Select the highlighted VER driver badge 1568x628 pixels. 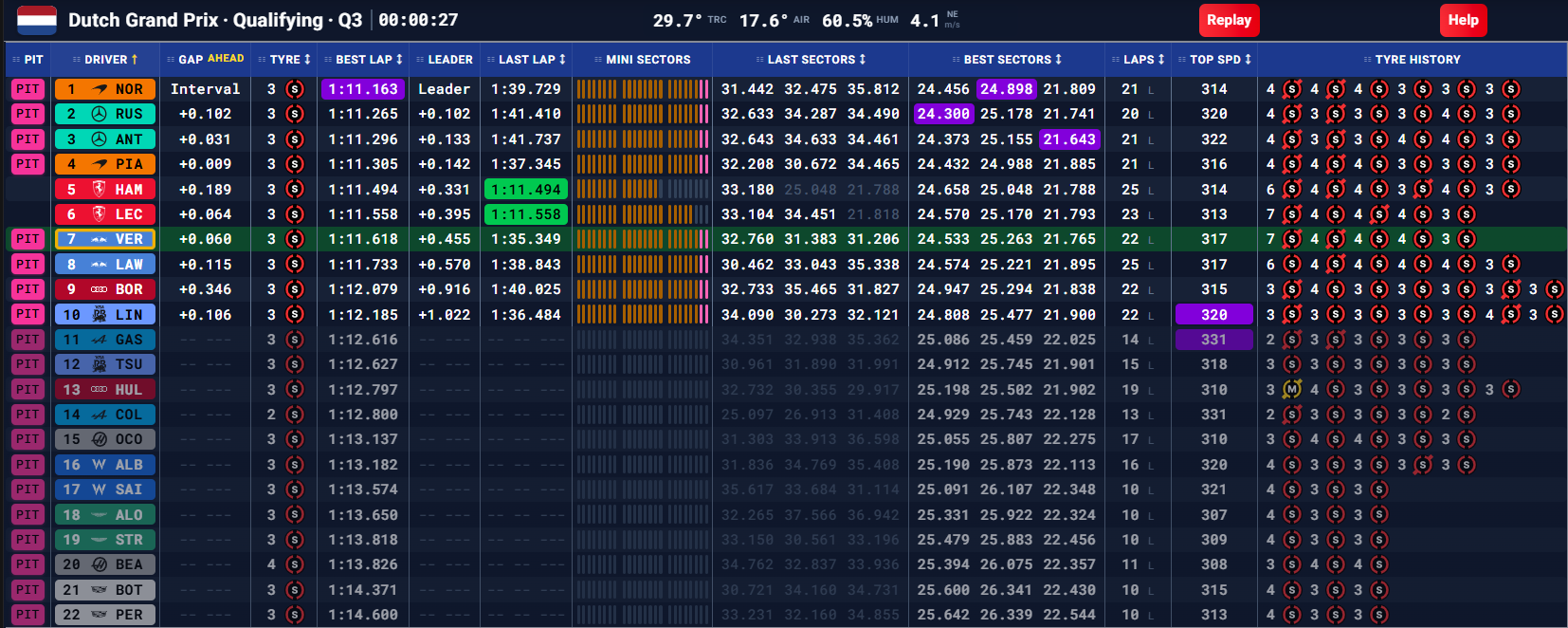coord(105,239)
